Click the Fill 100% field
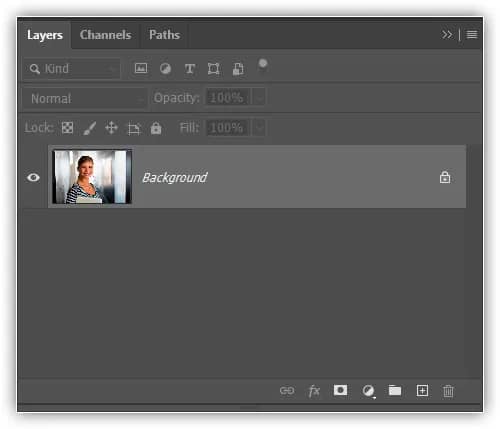The width and height of the screenshot is (500, 429). point(227,128)
